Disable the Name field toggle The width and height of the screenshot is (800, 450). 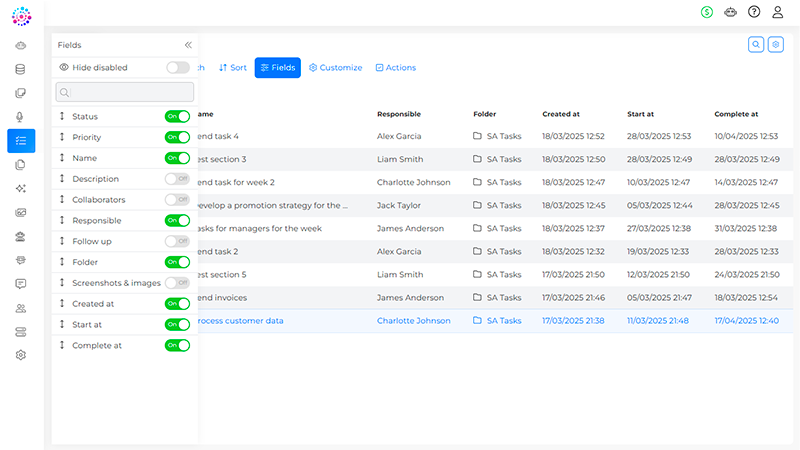pyautogui.click(x=177, y=158)
